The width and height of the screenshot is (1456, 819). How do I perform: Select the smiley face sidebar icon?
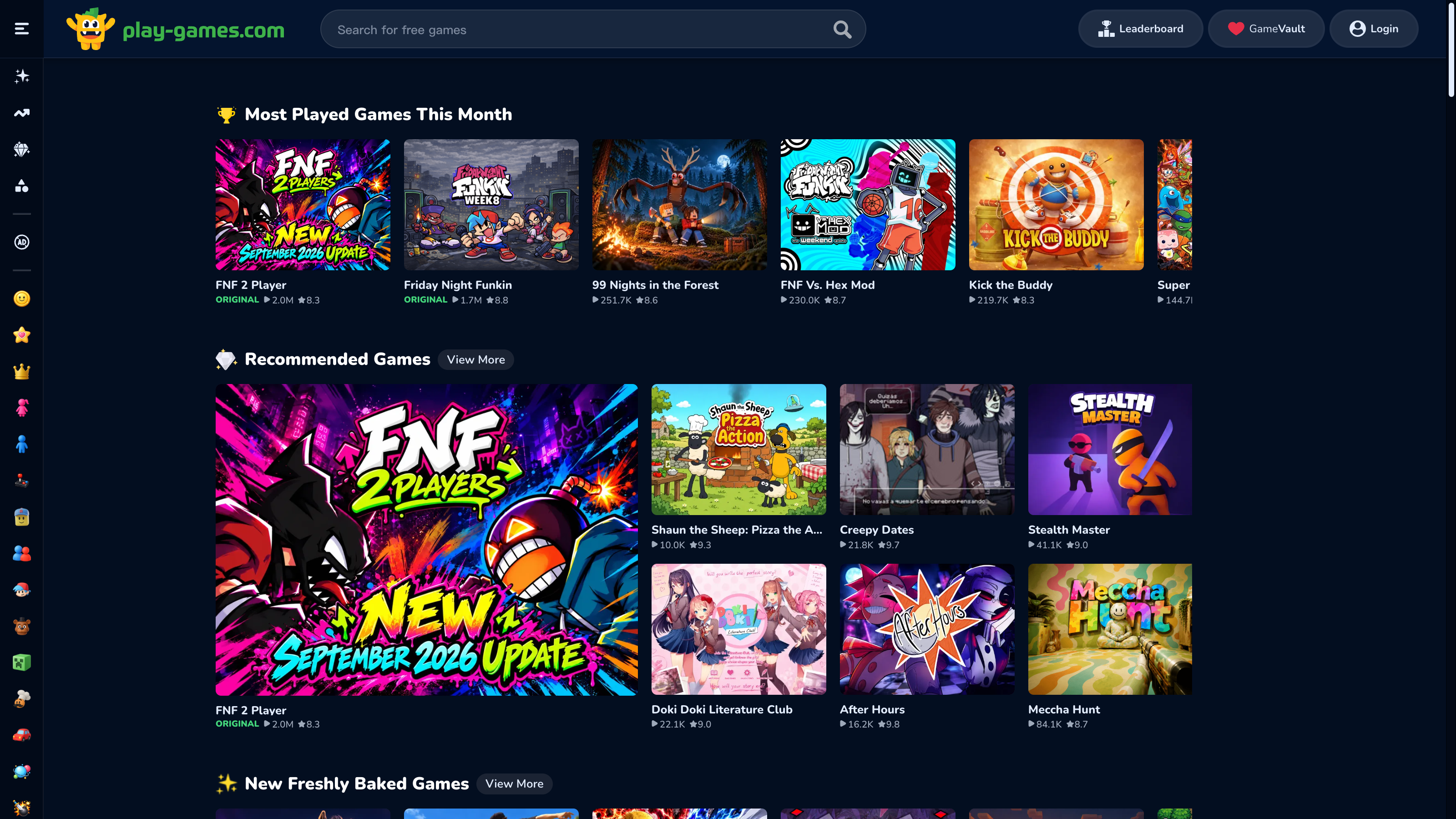coord(21,298)
